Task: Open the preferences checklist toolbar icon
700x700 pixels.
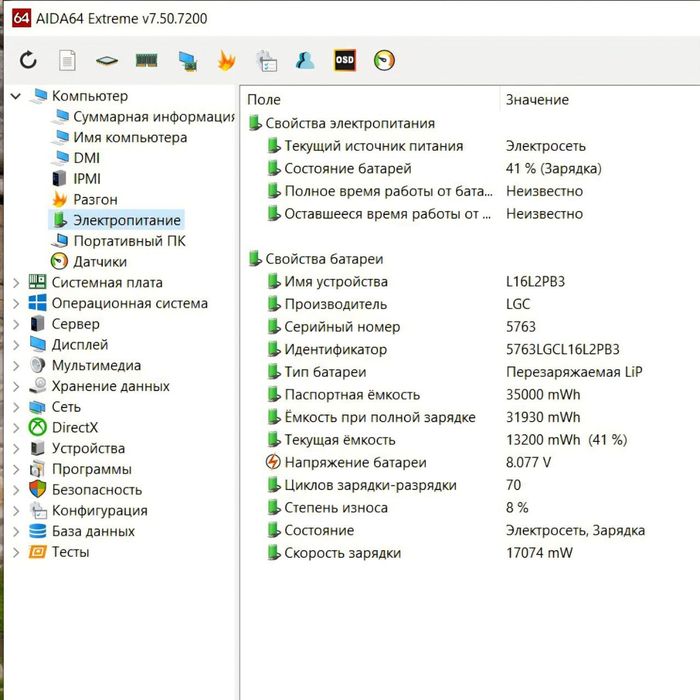Action: coord(267,61)
